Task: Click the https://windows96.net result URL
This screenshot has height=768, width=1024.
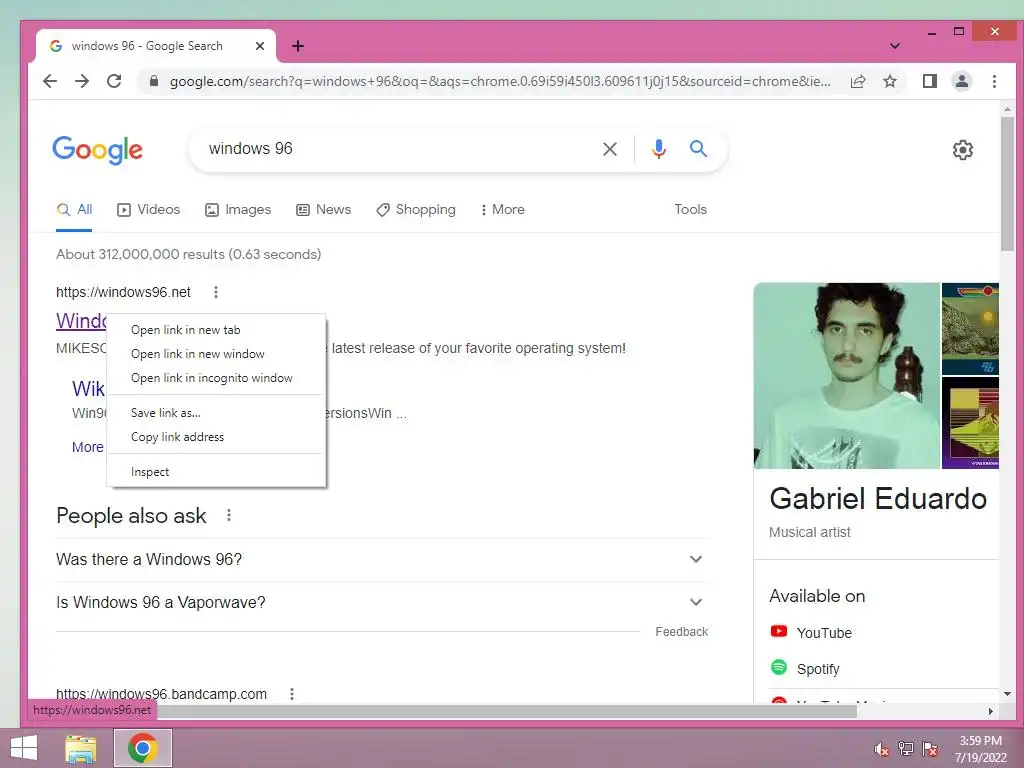Action: (x=123, y=292)
